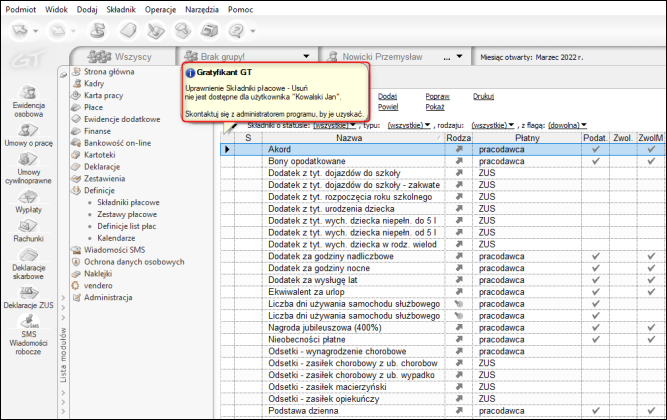Click the Wypłaty sidebar icon
This screenshot has height=420, width=667.
[28, 205]
